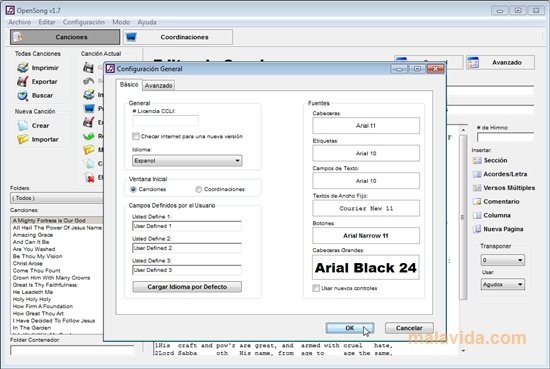
Task: Click the Comentario insert icon
Action: [477, 202]
